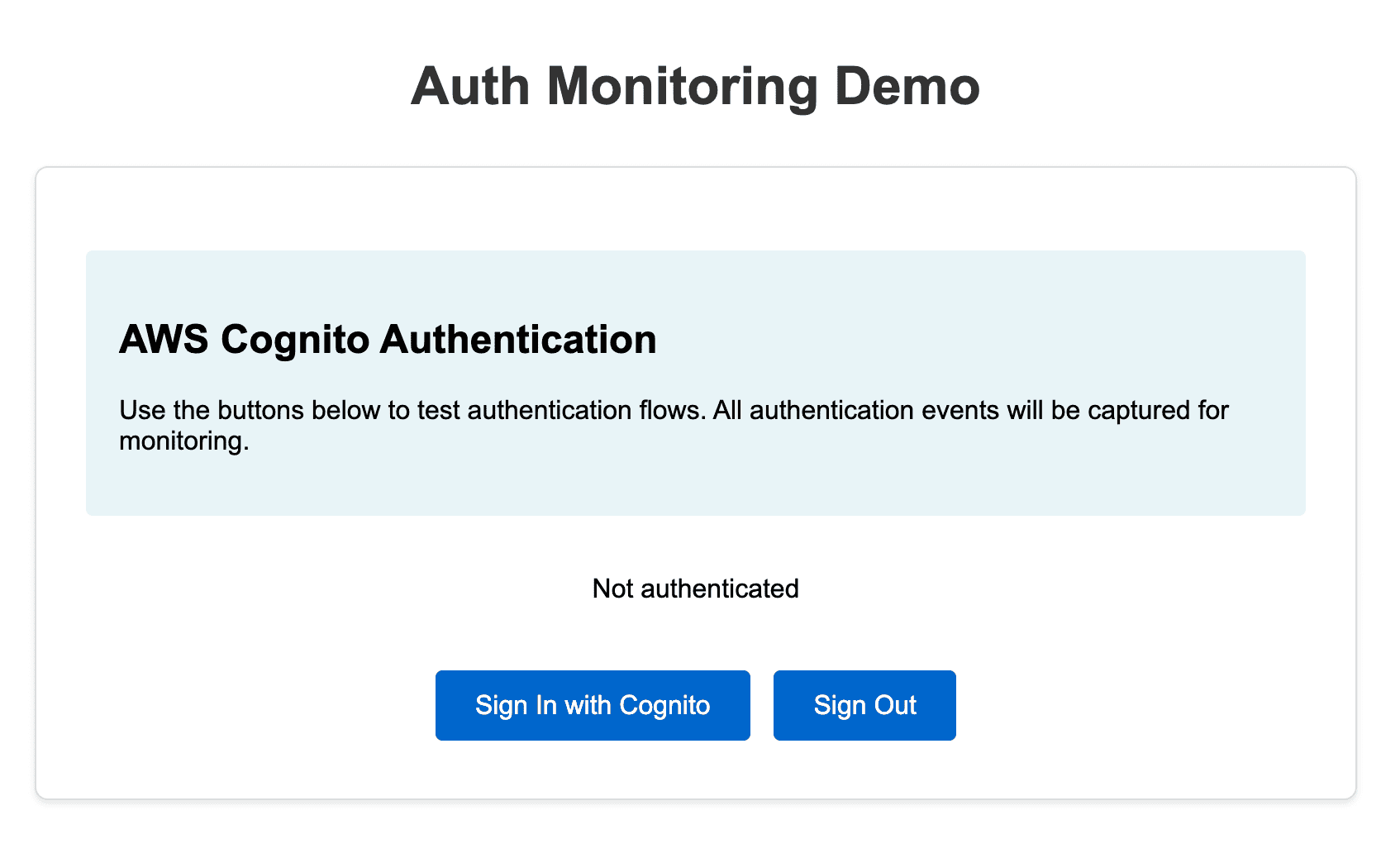Screen dimensions: 1400x858
Task: Click the Auth Monitoring Demo heading
Action: click(x=696, y=86)
